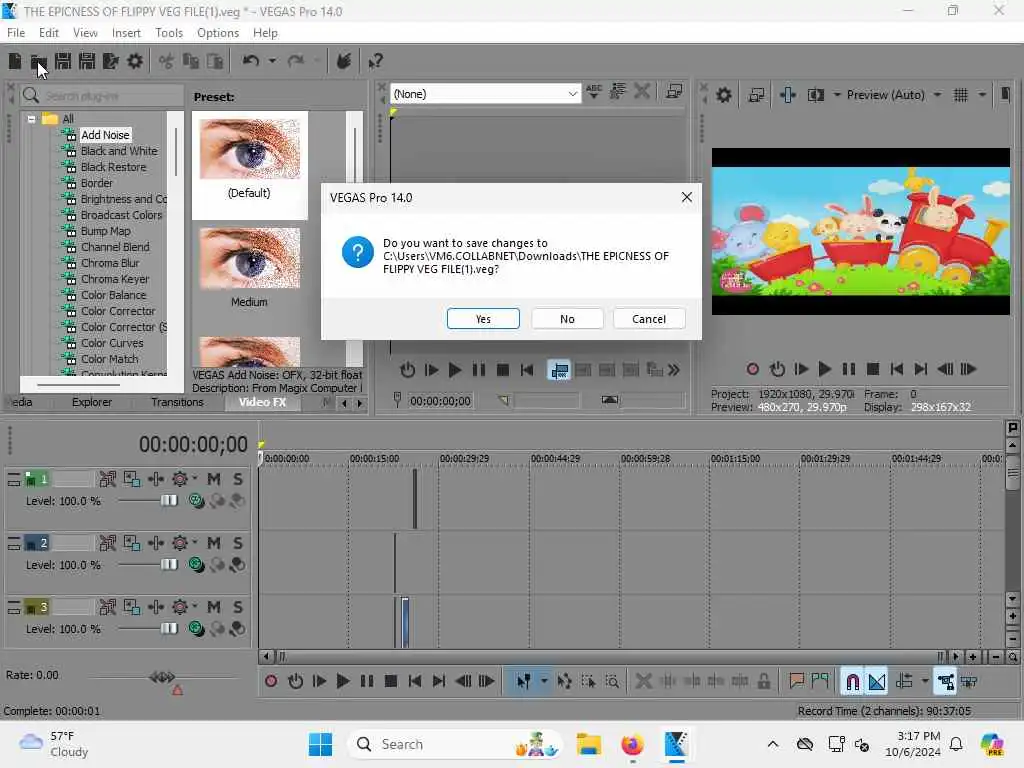Image resolution: width=1024 pixels, height=768 pixels.
Task: Click No in save dialog
Action: coord(568,319)
